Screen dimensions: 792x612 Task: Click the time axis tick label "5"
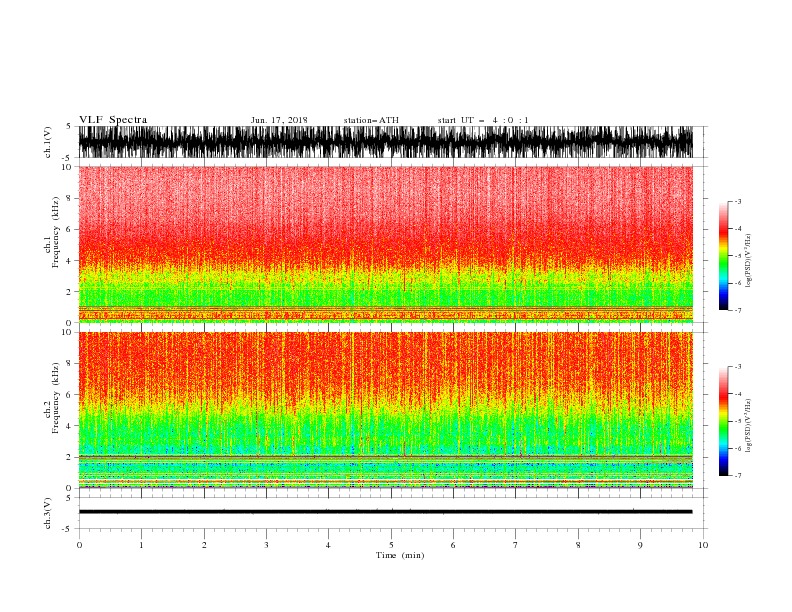pyautogui.click(x=391, y=545)
